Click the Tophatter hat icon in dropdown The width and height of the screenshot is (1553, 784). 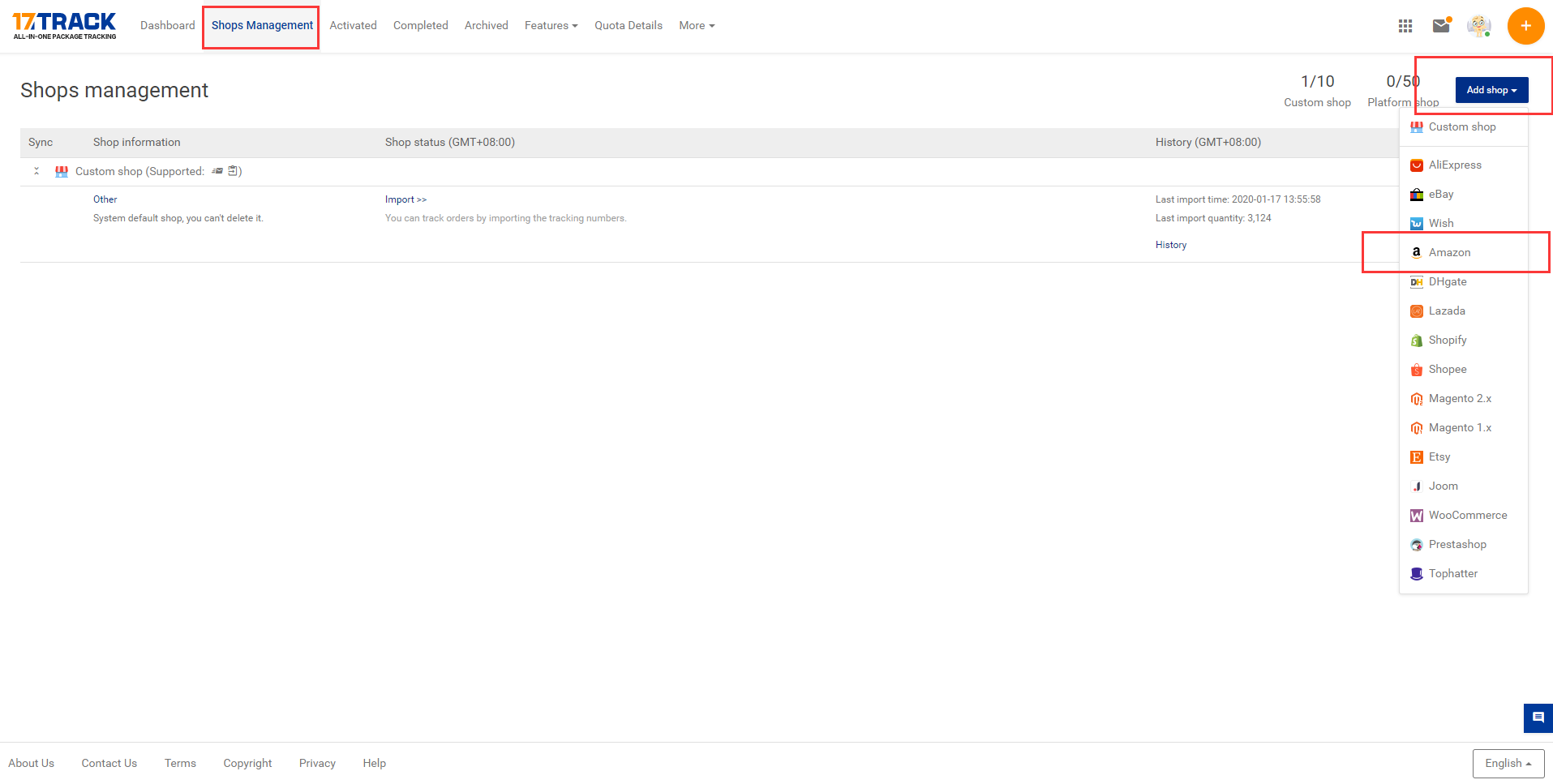(1417, 574)
